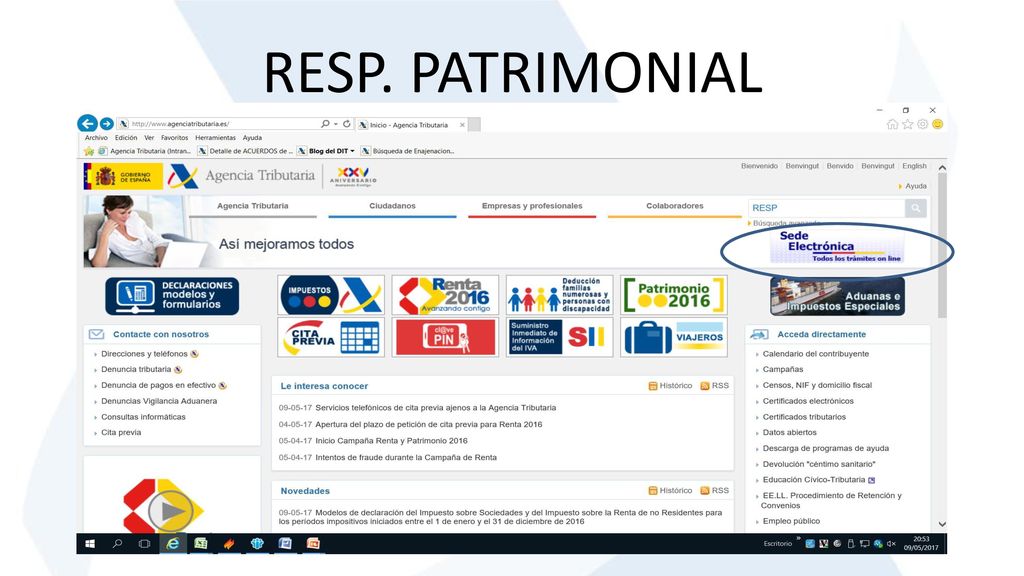Open the Aduanas e Impuestos Especiales banner
This screenshot has height=576, width=1024.
[838, 296]
